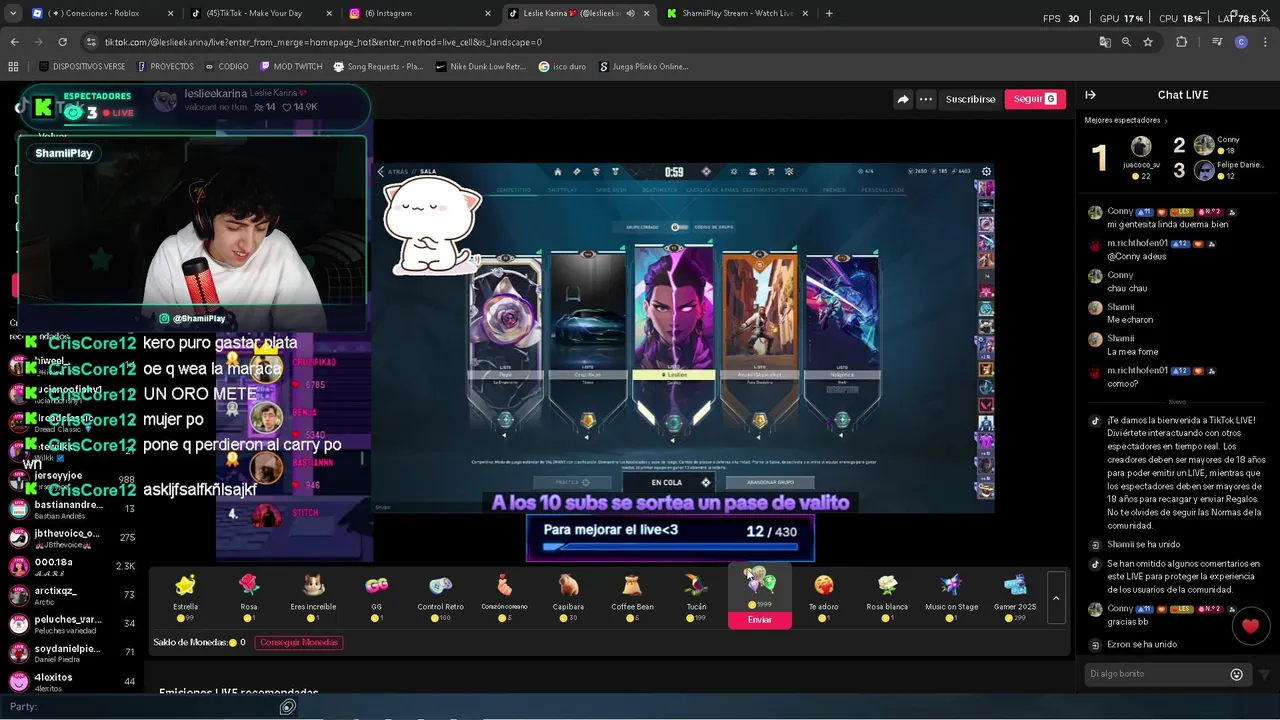Open the isco duro bookmark
This screenshot has height=720, width=1280.
[x=563, y=66]
